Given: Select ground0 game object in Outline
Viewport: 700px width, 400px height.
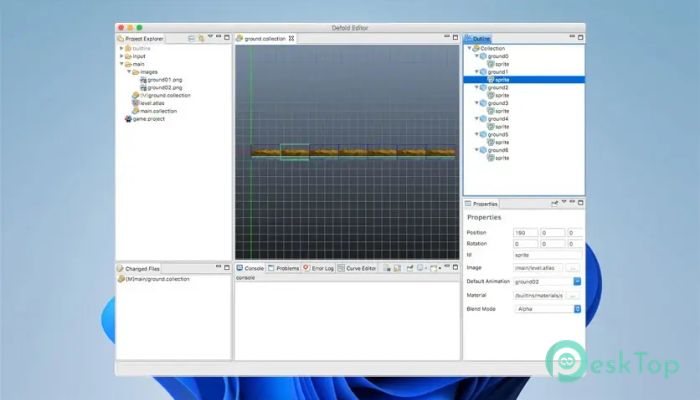Looking at the screenshot, I should click(498, 56).
